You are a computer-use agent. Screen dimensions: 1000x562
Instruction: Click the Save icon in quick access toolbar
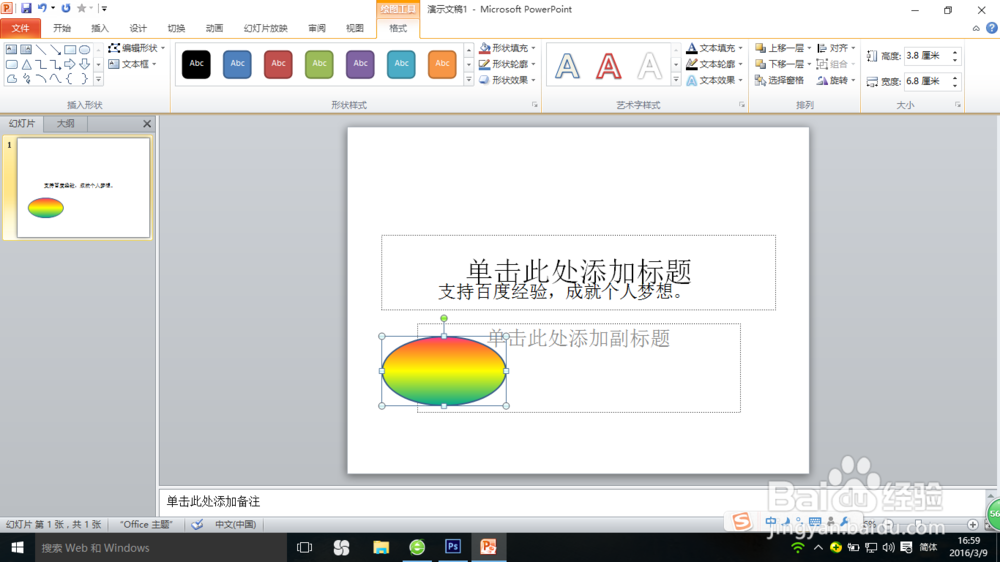pyautogui.click(x=26, y=8)
